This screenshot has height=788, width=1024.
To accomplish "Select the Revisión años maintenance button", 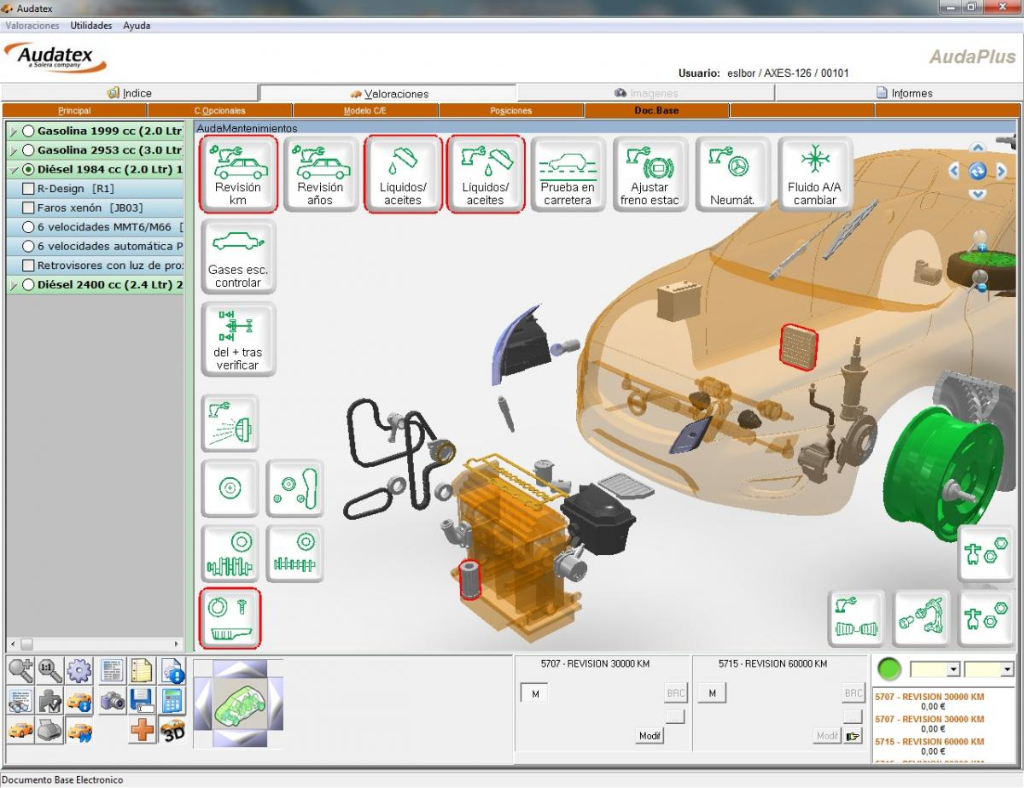I will click(x=320, y=174).
